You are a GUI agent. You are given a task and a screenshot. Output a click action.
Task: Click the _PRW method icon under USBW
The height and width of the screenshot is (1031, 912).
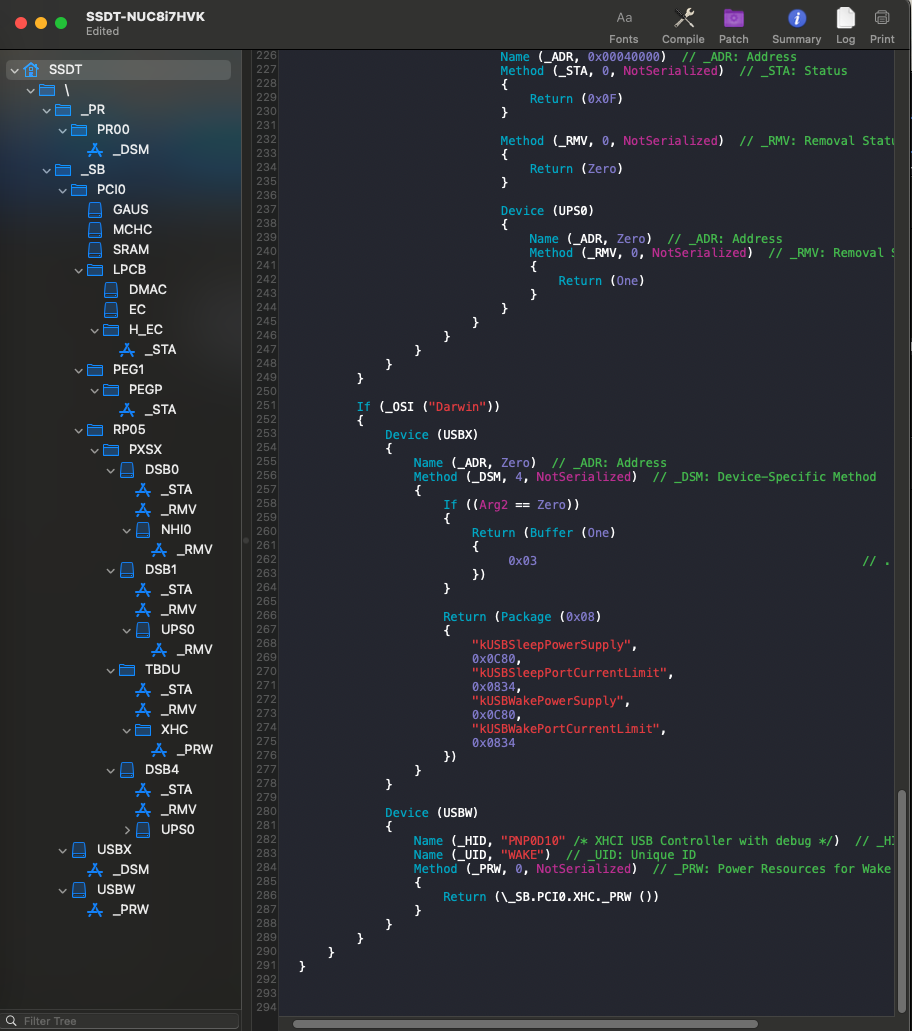point(95,910)
